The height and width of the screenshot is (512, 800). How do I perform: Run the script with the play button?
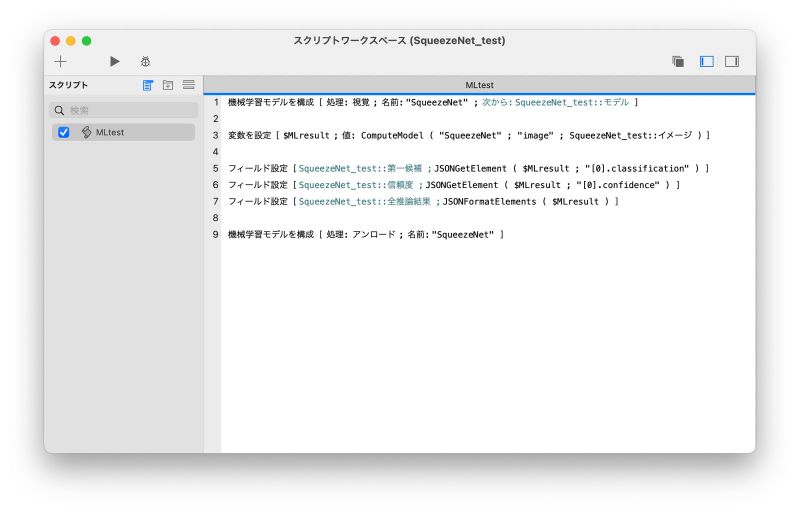[115, 61]
